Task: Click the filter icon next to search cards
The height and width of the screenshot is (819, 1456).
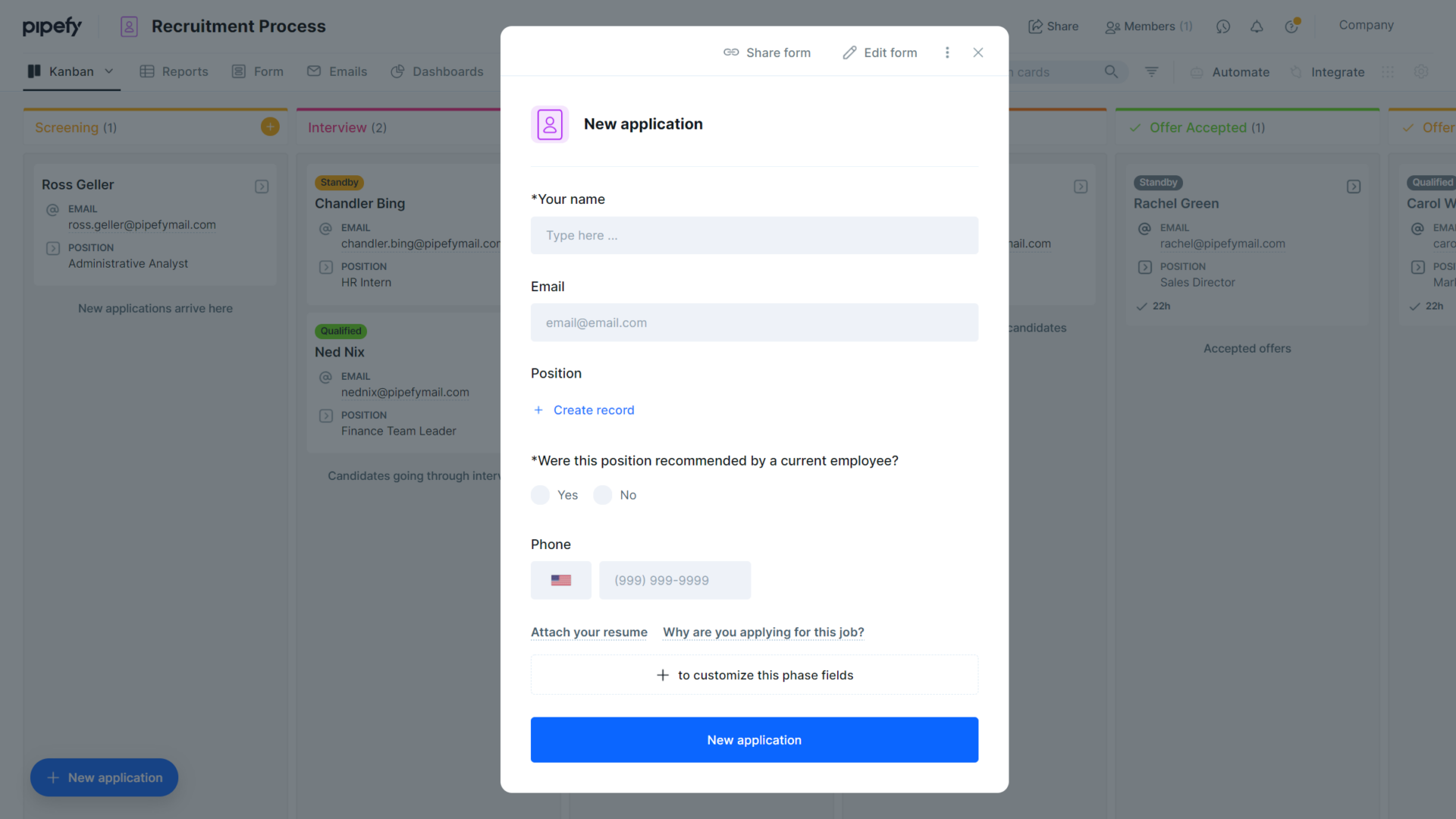Action: (x=1151, y=71)
